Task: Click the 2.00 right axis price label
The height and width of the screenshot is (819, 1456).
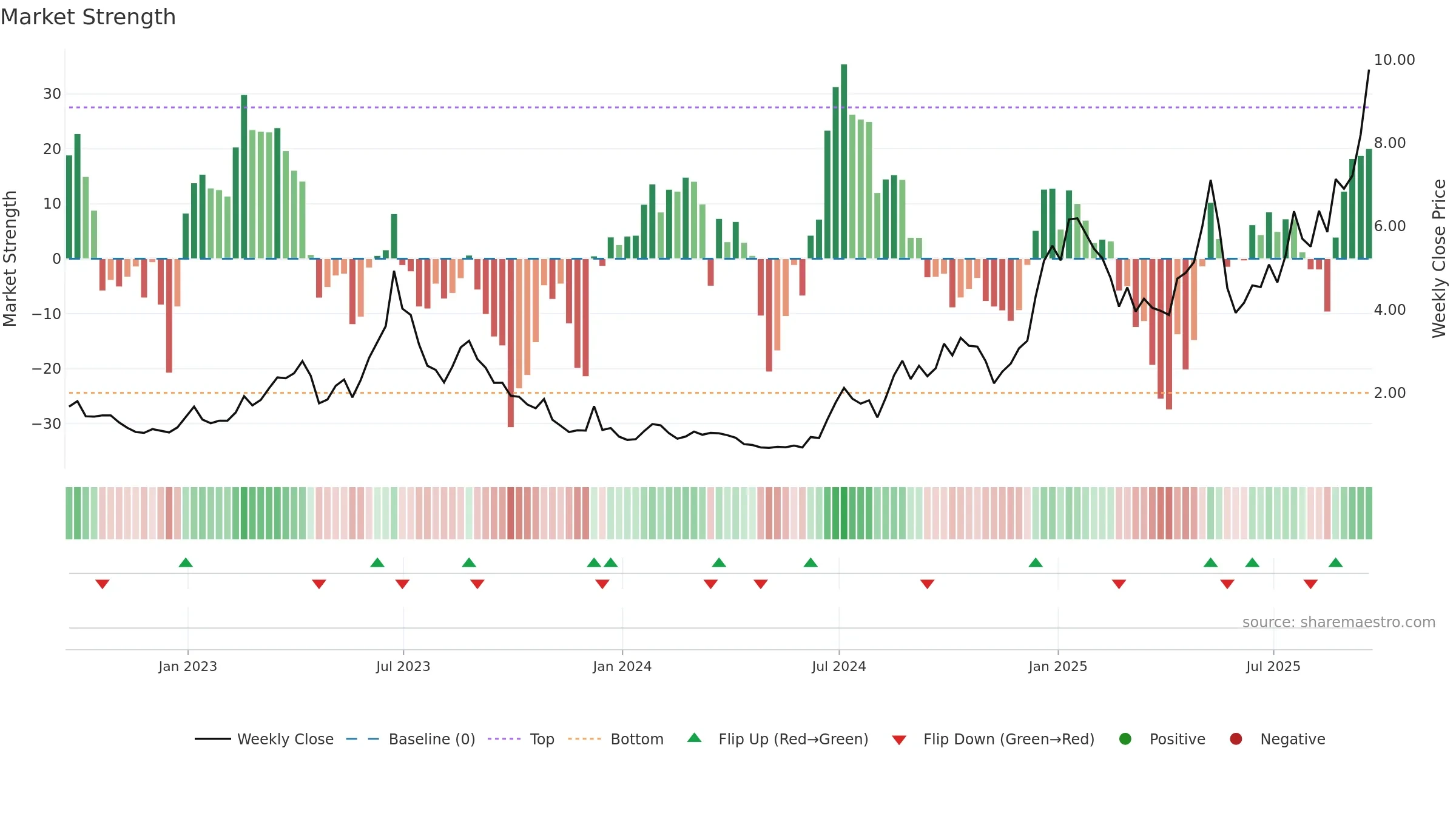Action: coord(1390,393)
